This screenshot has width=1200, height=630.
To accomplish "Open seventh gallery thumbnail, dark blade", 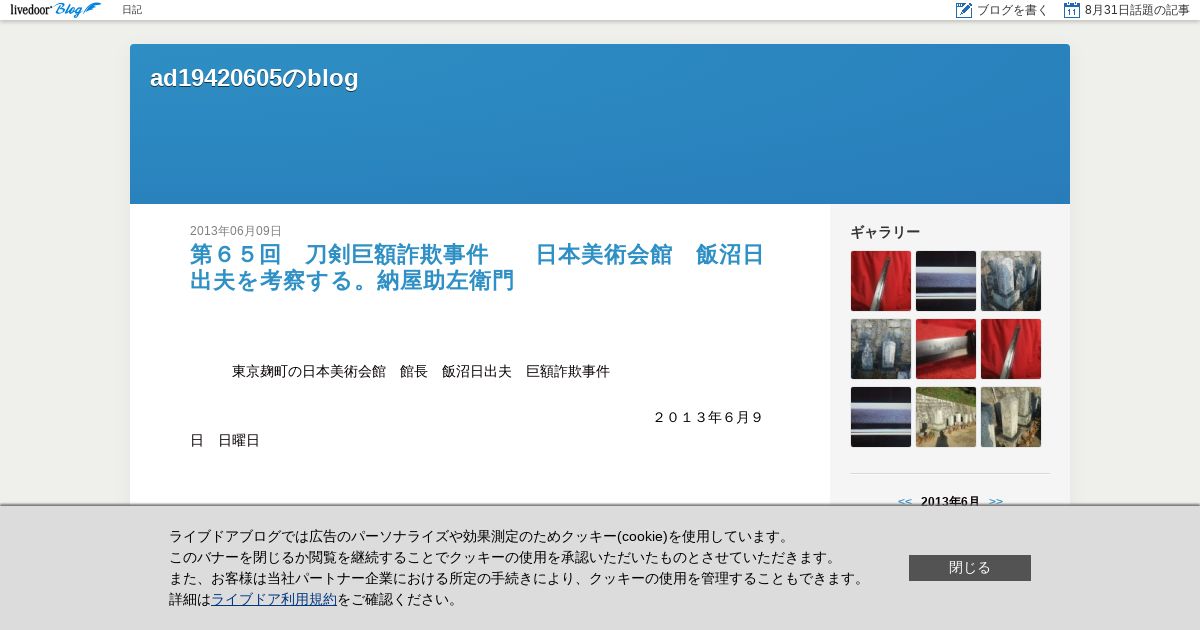I will pos(881,417).
